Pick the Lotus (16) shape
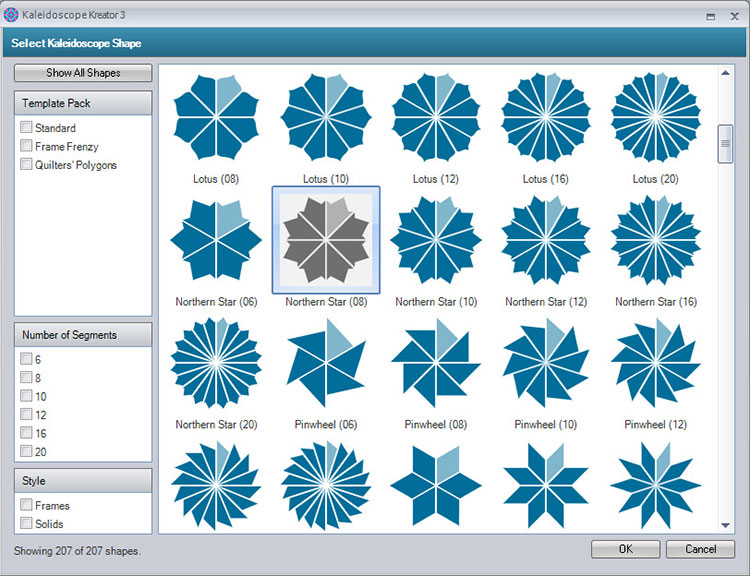 pyautogui.click(x=546, y=118)
